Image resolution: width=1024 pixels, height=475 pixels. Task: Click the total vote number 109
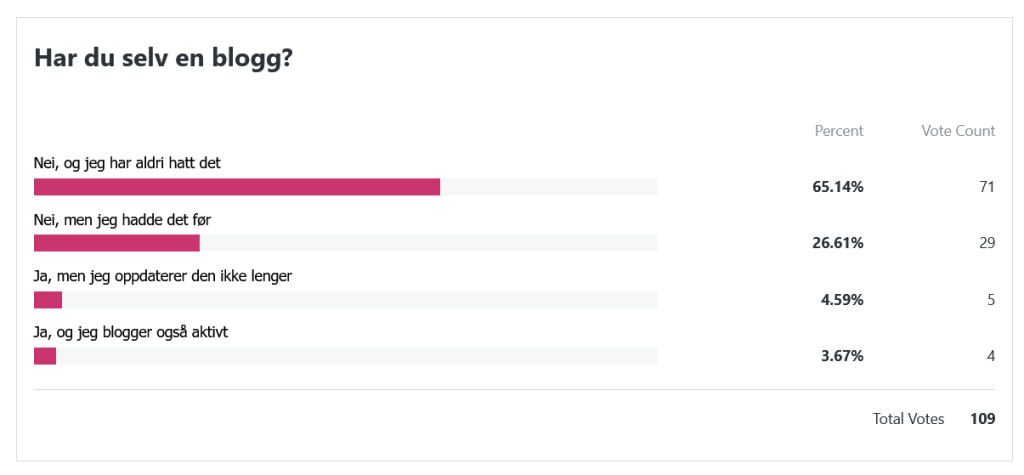982,419
